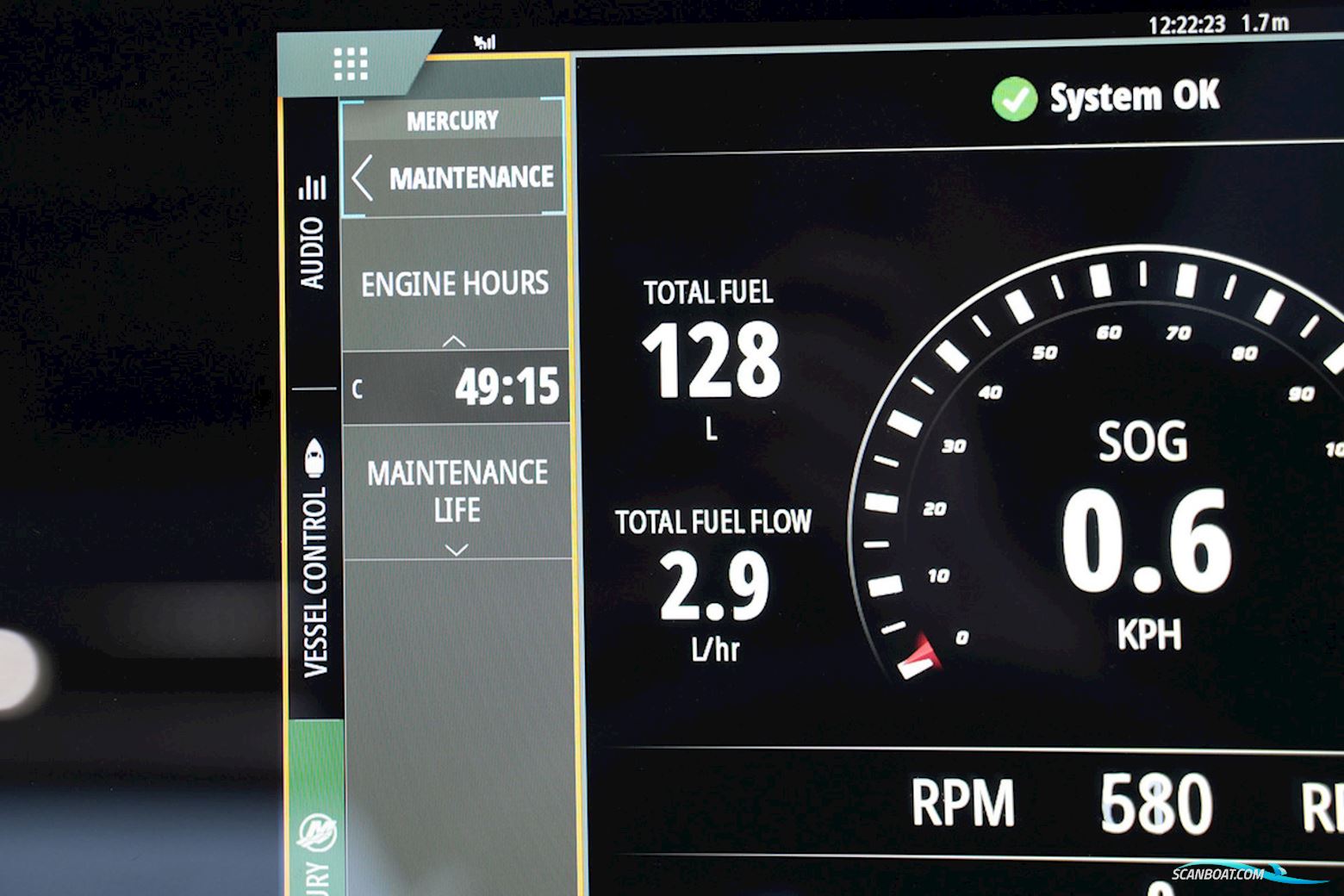
Task: Tap the Mercury logo on green tab
Action: pos(316,833)
